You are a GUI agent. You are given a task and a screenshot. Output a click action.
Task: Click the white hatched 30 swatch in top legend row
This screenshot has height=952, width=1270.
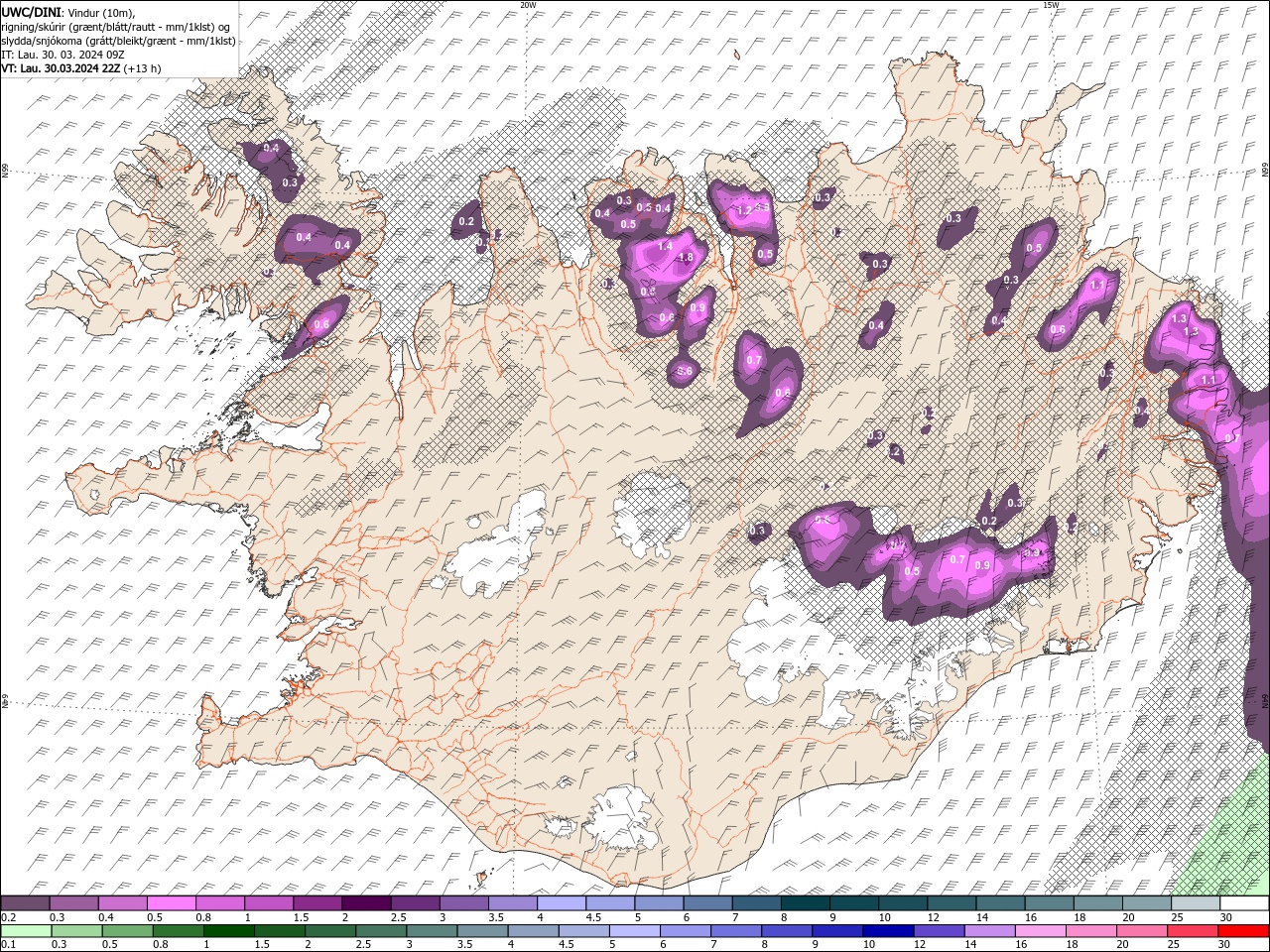tap(1244, 903)
